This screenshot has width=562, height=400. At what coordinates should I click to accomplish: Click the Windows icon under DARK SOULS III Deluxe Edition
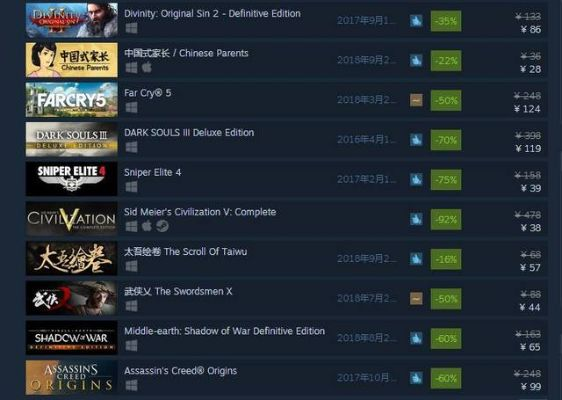(132, 147)
